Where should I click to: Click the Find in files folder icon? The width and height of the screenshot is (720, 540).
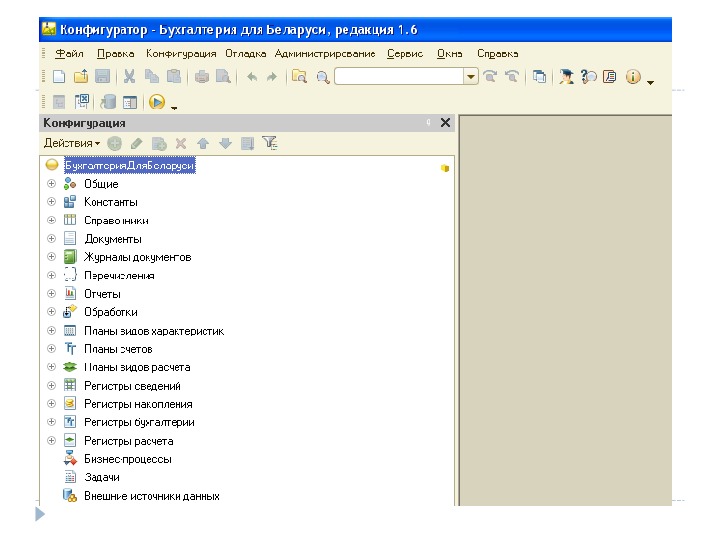pyautogui.click(x=299, y=76)
